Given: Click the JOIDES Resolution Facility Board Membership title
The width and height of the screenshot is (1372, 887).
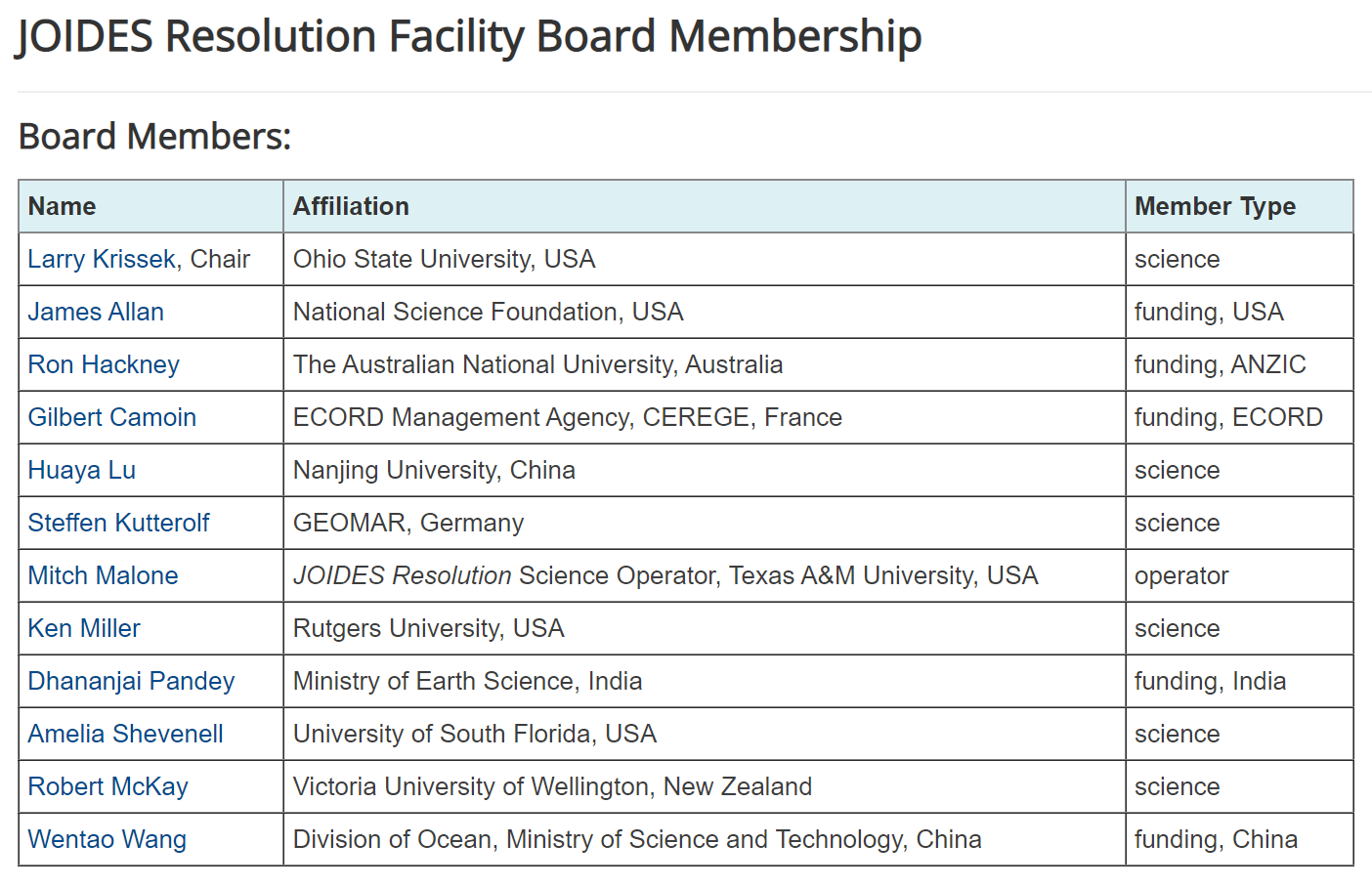Looking at the screenshot, I should click(469, 36).
